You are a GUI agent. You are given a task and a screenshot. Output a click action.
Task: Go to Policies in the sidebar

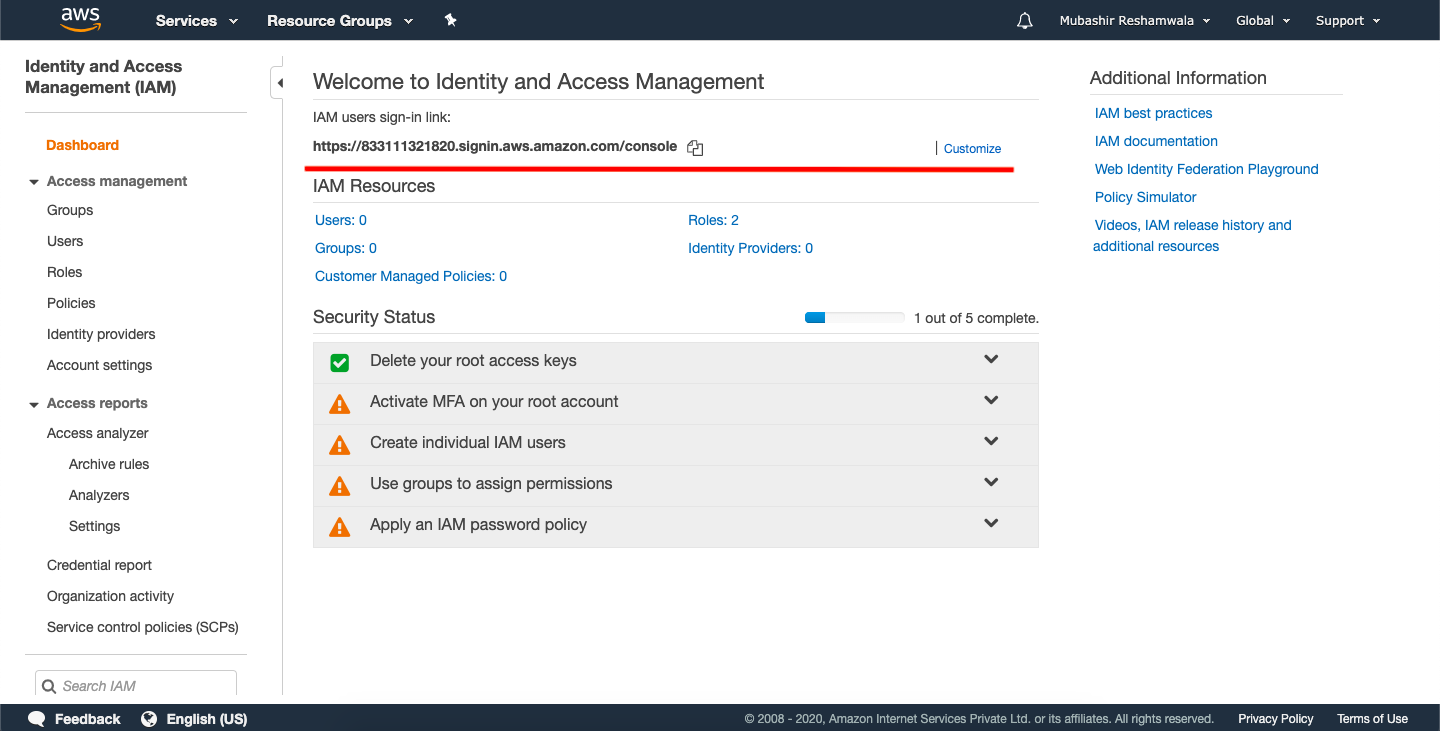click(x=71, y=303)
